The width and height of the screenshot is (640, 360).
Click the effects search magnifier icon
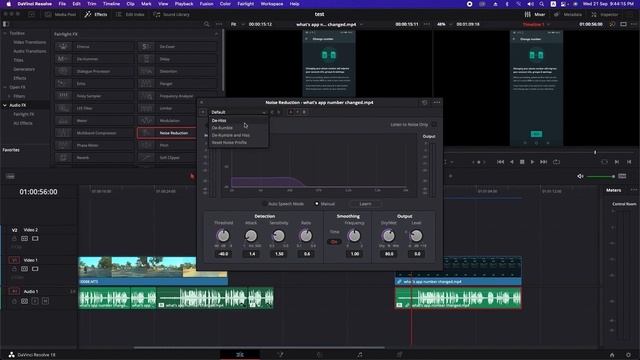[207, 24]
